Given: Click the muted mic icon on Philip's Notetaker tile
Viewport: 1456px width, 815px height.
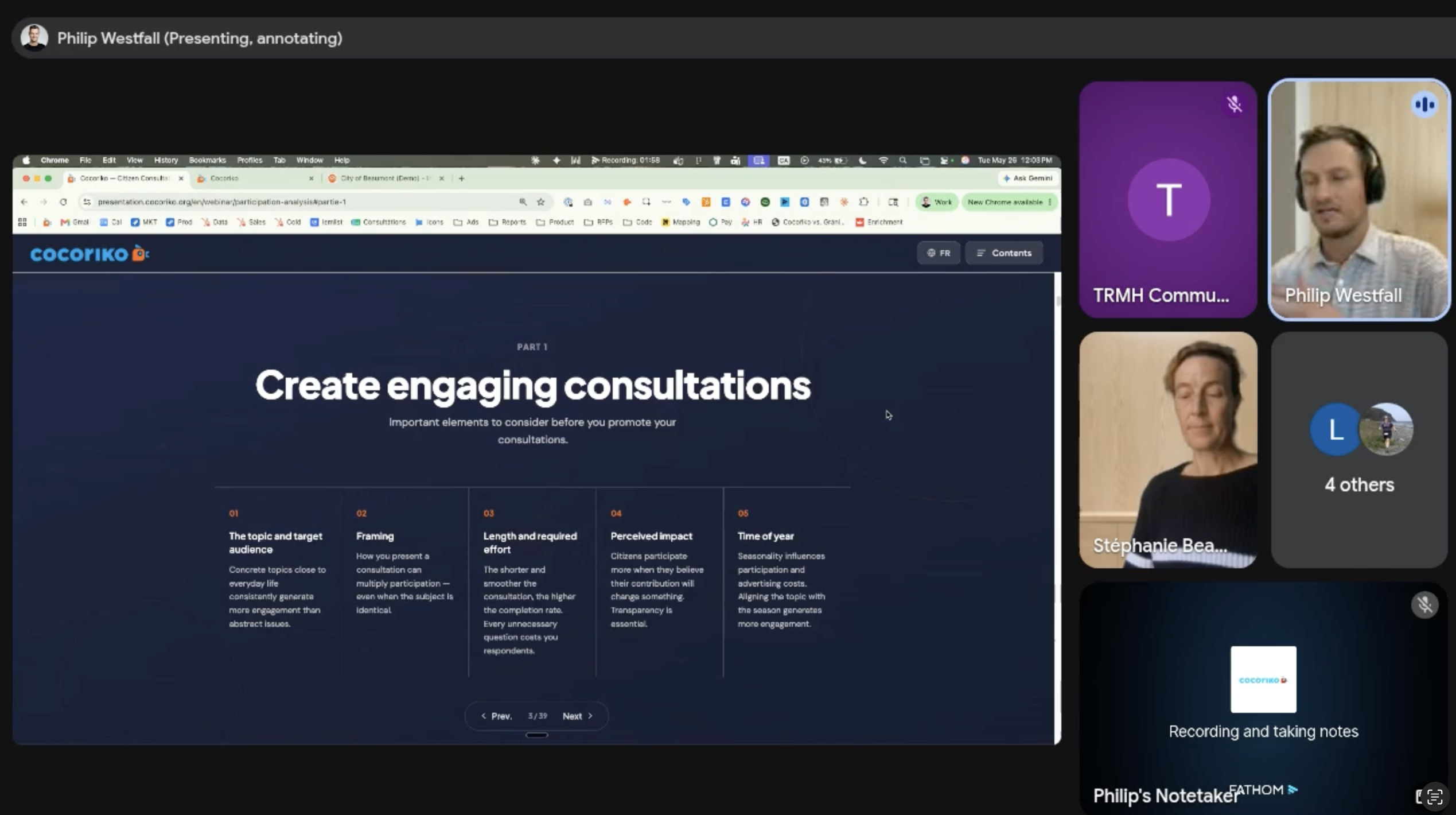Looking at the screenshot, I should [x=1424, y=605].
